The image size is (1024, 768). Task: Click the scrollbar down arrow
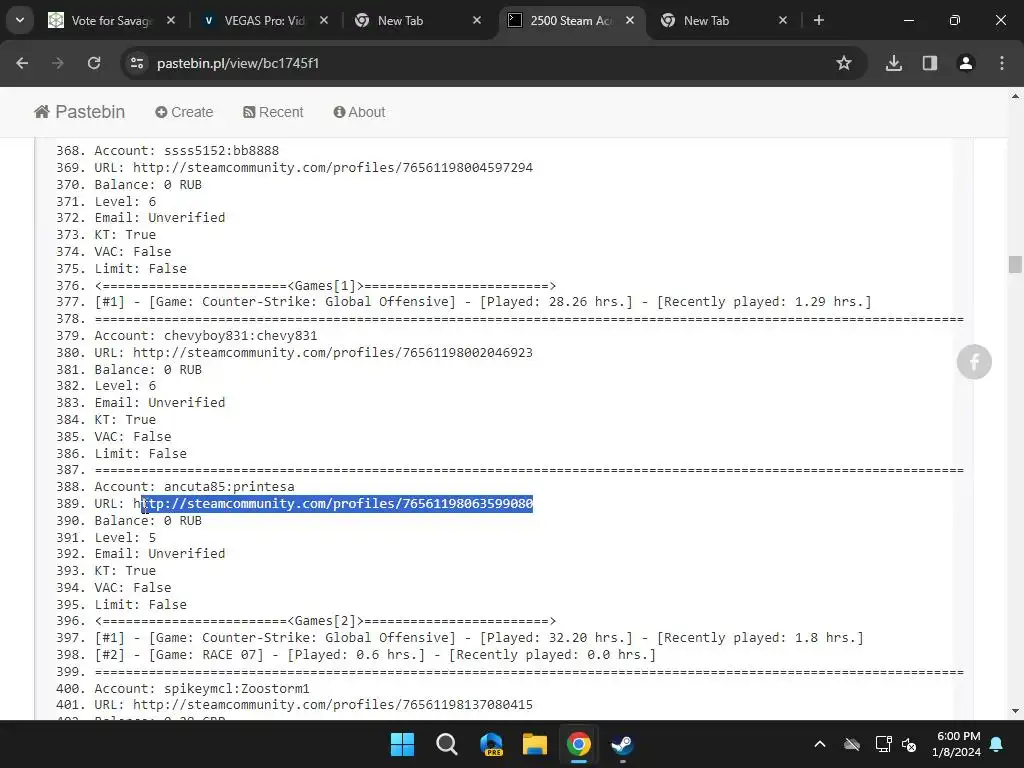1015,711
